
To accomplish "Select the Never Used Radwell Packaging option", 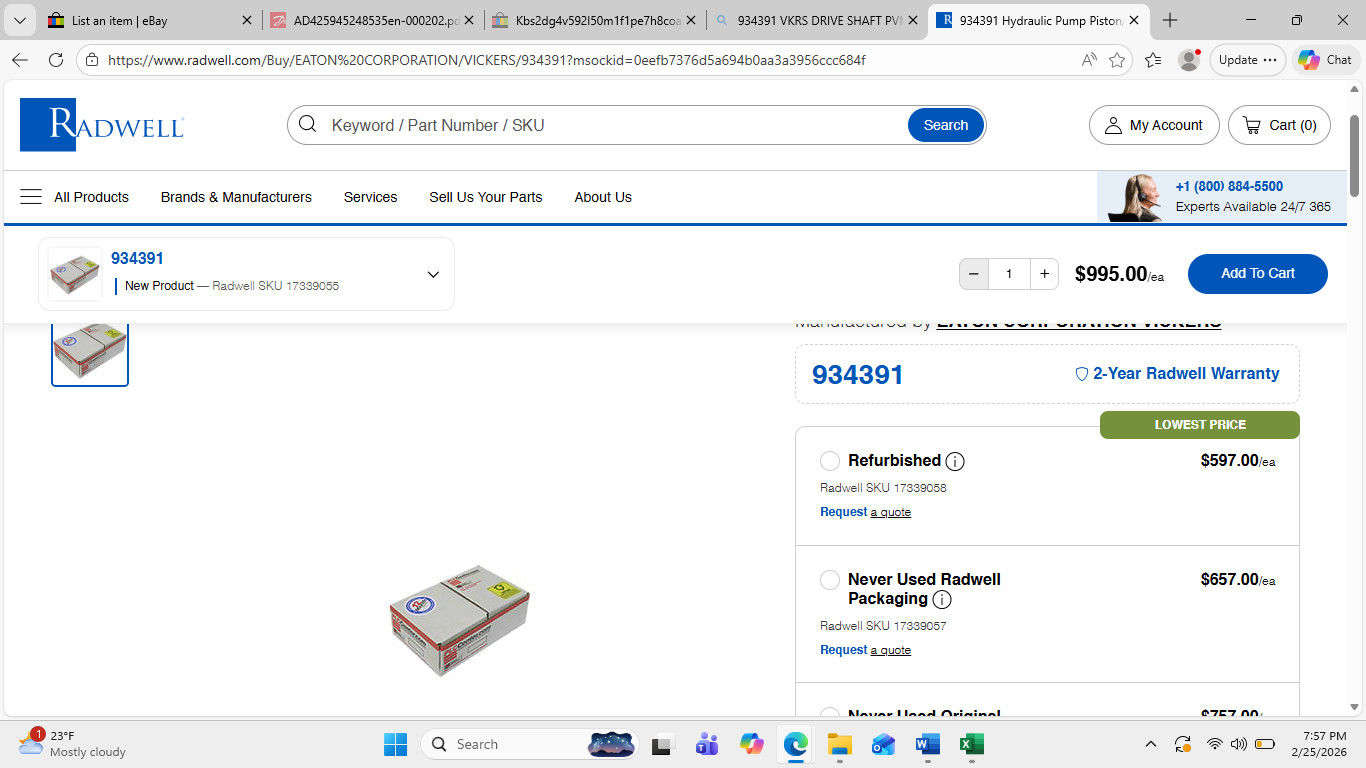I will [830, 580].
